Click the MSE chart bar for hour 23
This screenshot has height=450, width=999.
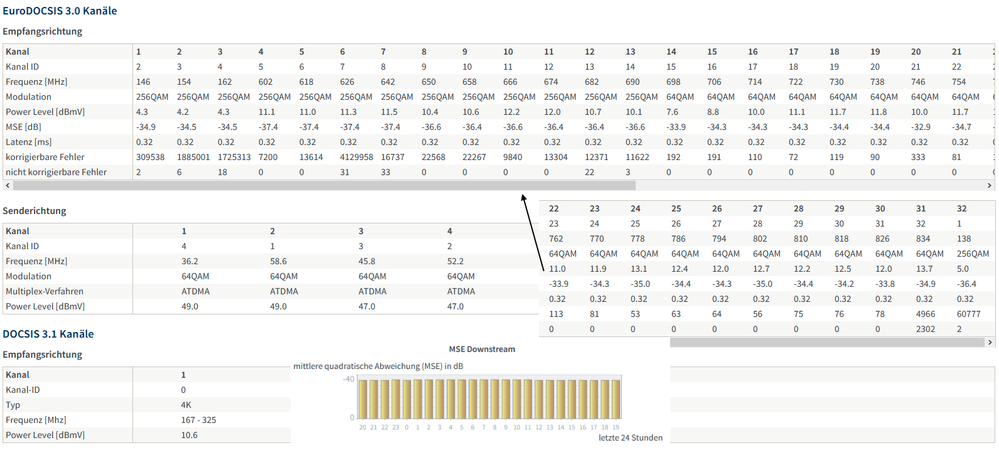[x=396, y=398]
